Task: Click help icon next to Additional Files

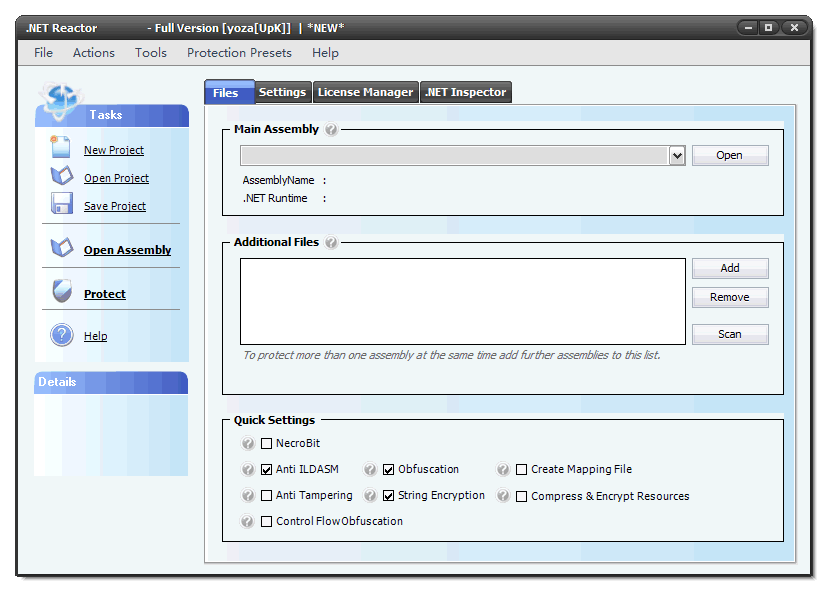Action: (x=331, y=242)
